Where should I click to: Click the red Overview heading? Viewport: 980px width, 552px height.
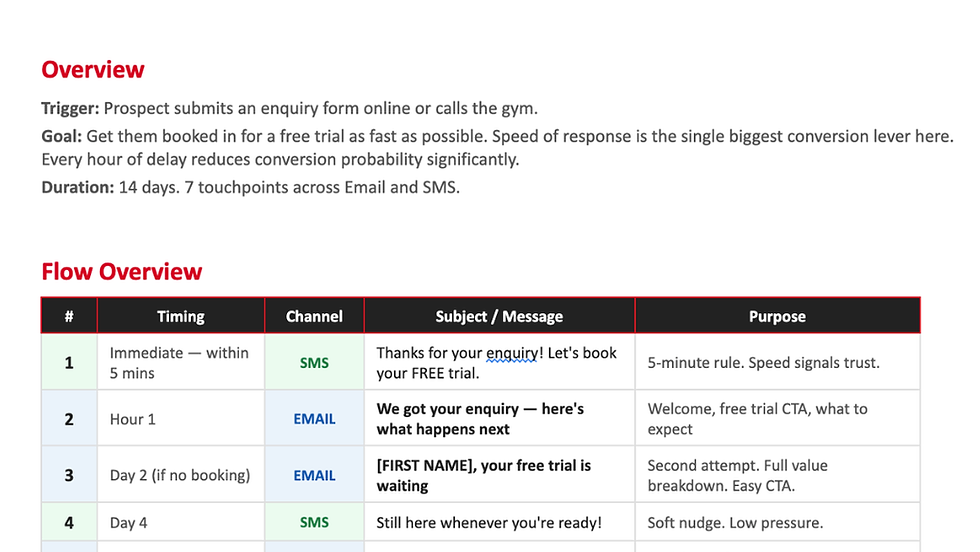[92, 69]
